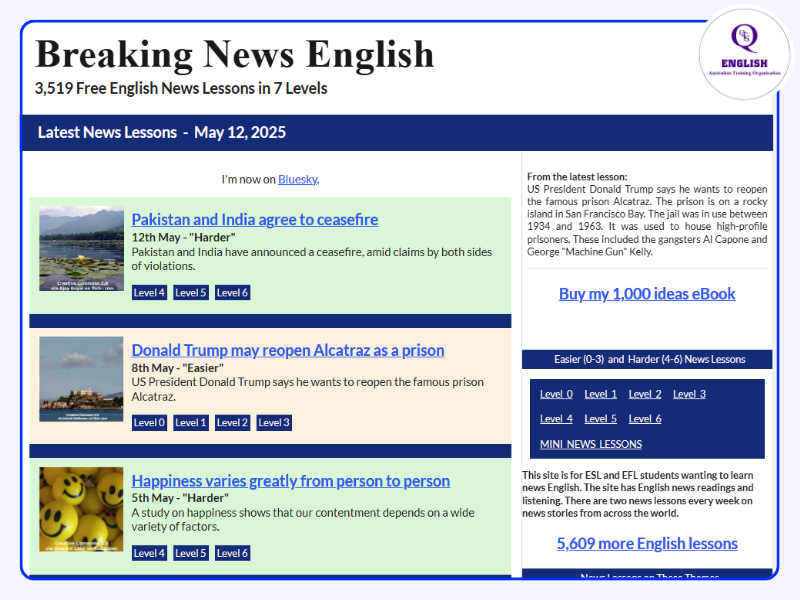Select Level 2 under Alcatraz lesson
This screenshot has width=800, height=600.
click(232, 422)
